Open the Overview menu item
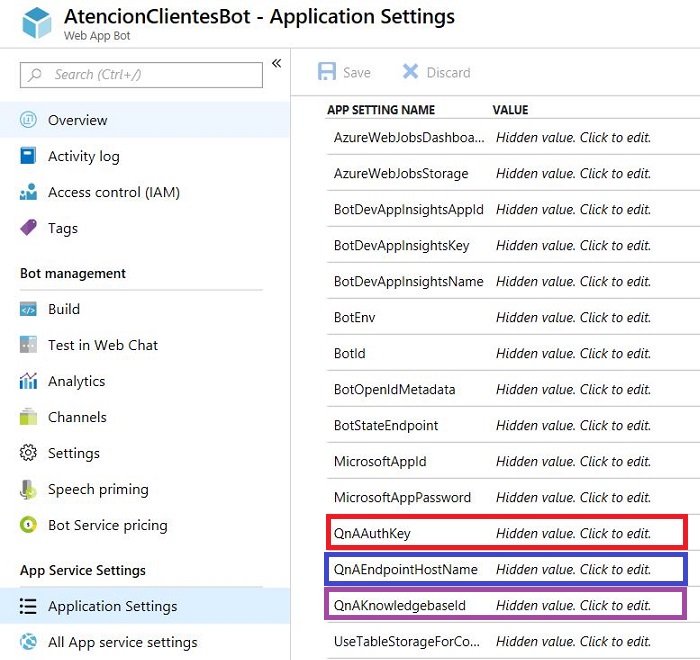This screenshot has height=660, width=700. [x=145, y=120]
